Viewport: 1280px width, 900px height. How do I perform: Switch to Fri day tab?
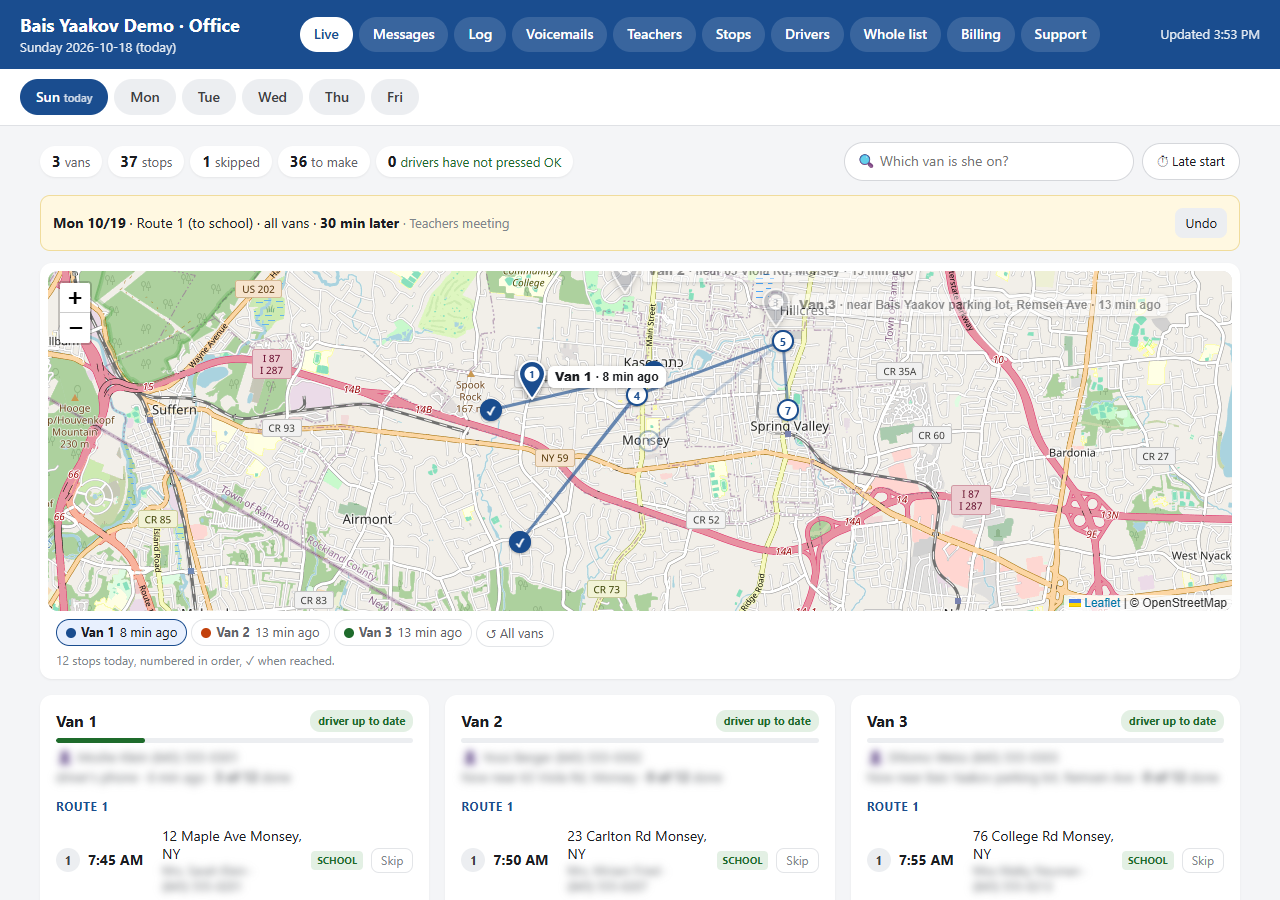pos(395,97)
